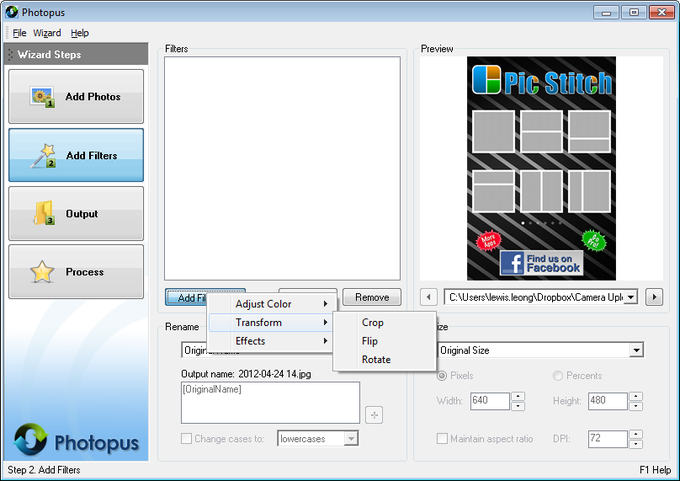Decrease Height with down spinner
Viewport: 680px width, 481px height.
click(636, 406)
